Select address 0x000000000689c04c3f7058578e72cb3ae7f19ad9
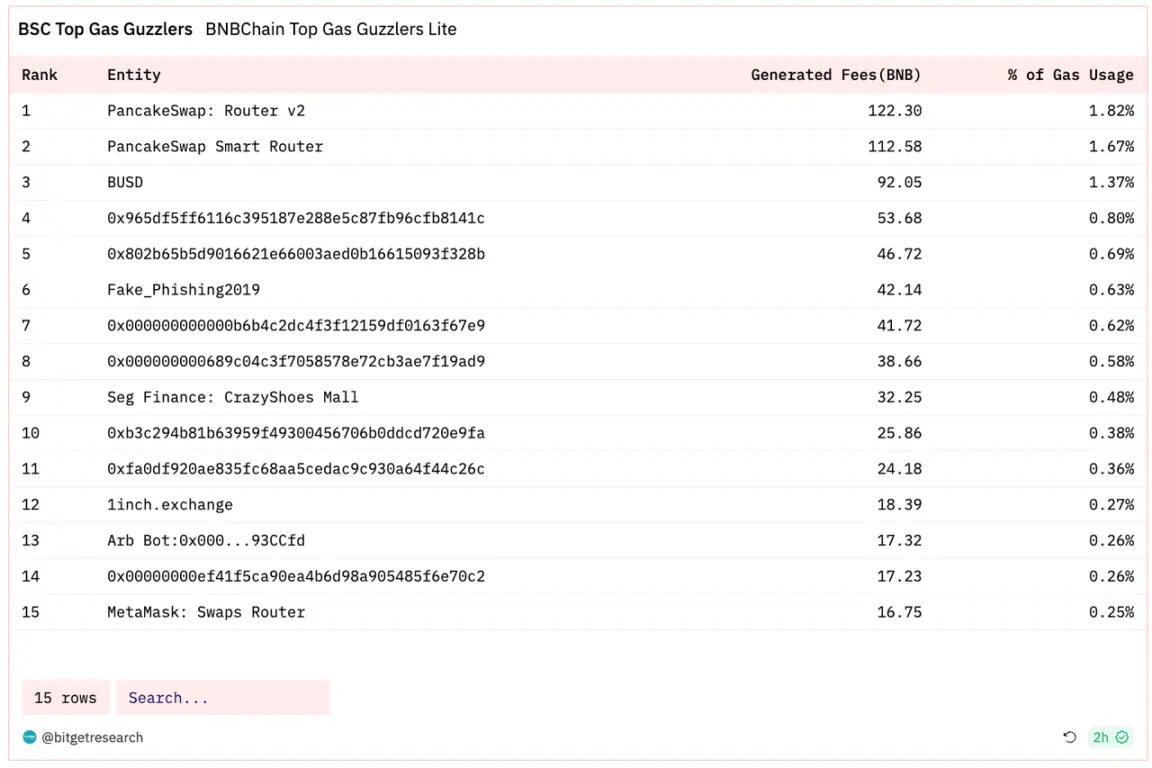Image resolution: width=1152 pixels, height=768 pixels. click(x=296, y=362)
